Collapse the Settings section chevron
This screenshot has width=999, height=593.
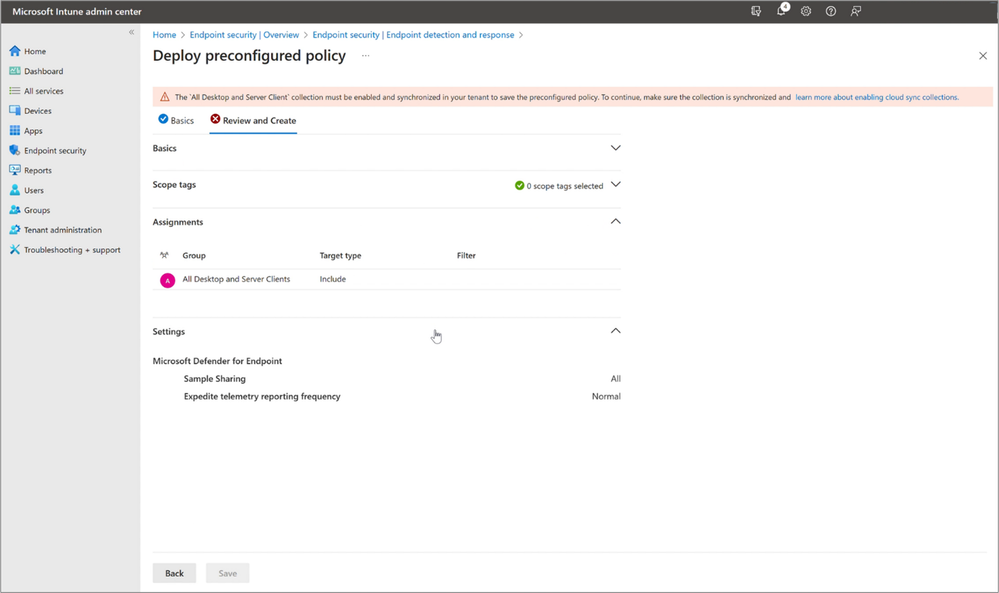pyautogui.click(x=615, y=331)
